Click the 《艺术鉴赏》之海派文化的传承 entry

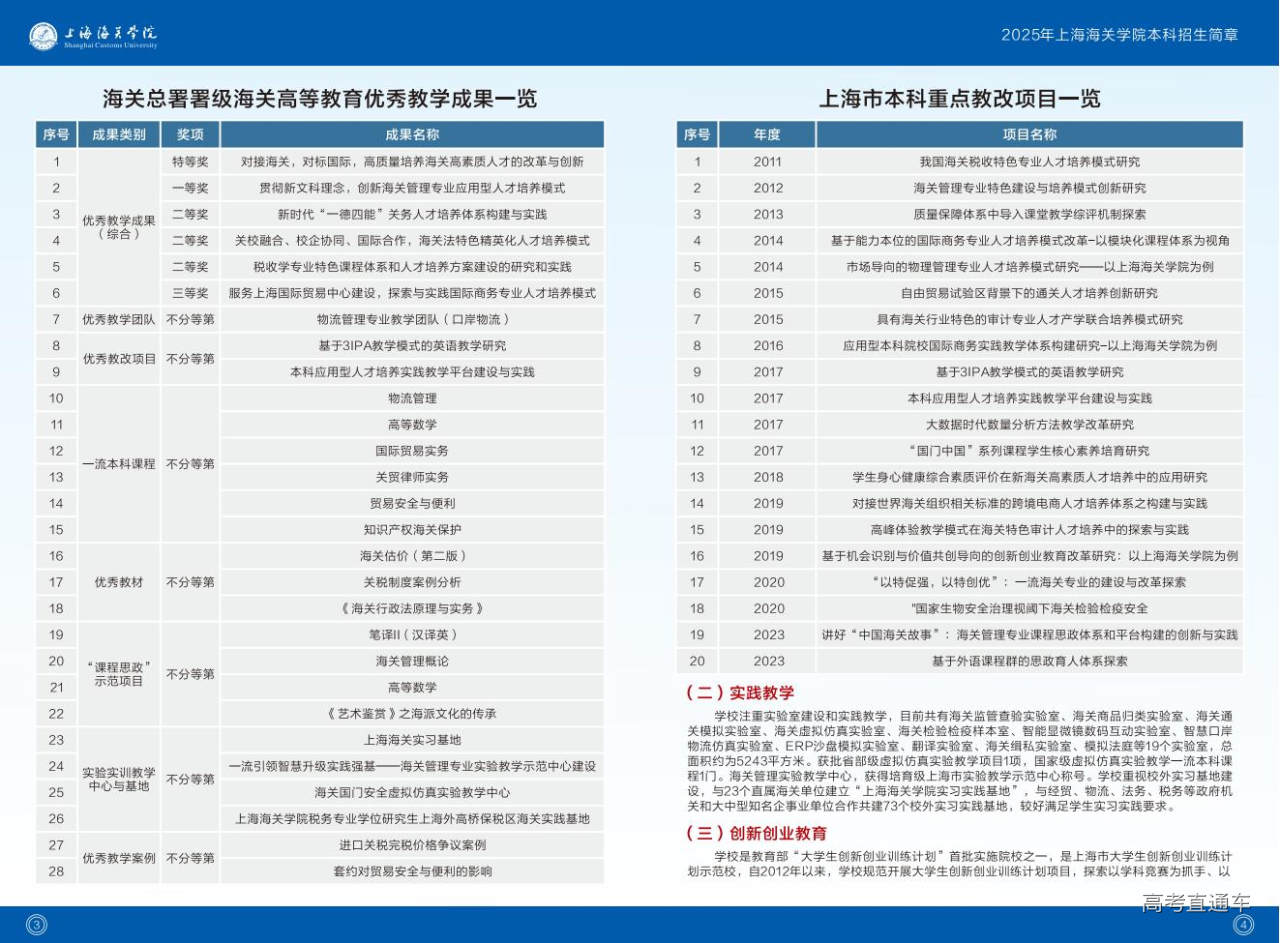(412, 714)
